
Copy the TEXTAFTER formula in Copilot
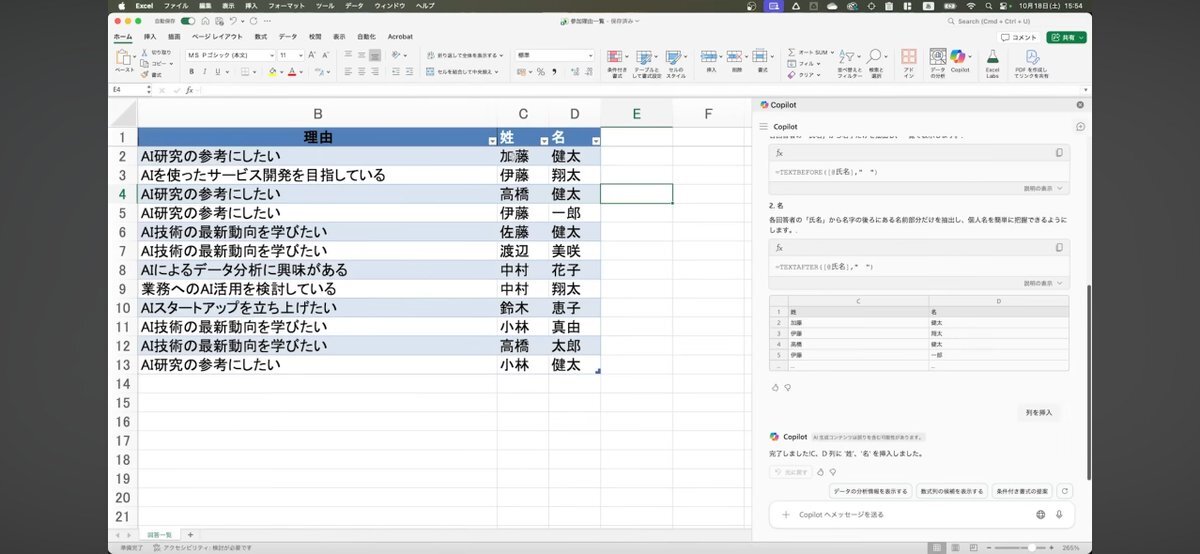coord(1059,247)
